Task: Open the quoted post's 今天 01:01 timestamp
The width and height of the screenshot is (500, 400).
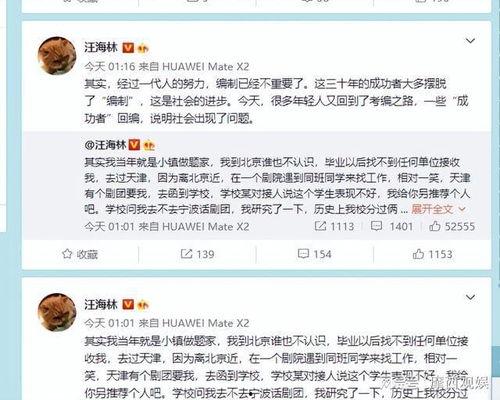Action: [x=110, y=227]
